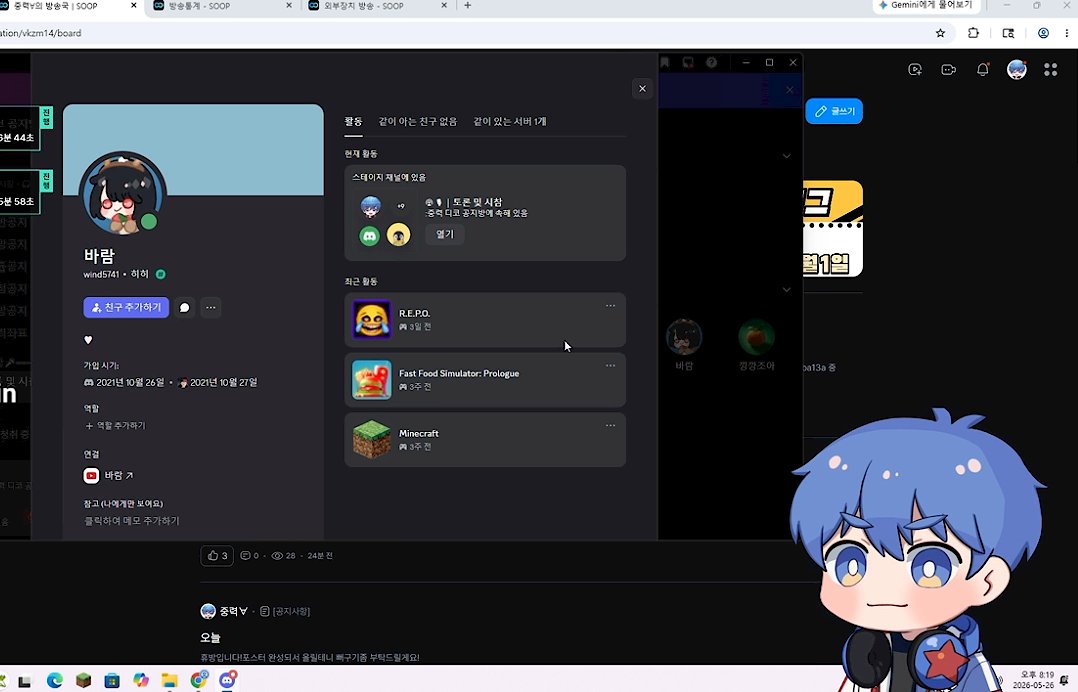Click the 바람 profile avatar
This screenshot has width=1078, height=692.
(122, 193)
